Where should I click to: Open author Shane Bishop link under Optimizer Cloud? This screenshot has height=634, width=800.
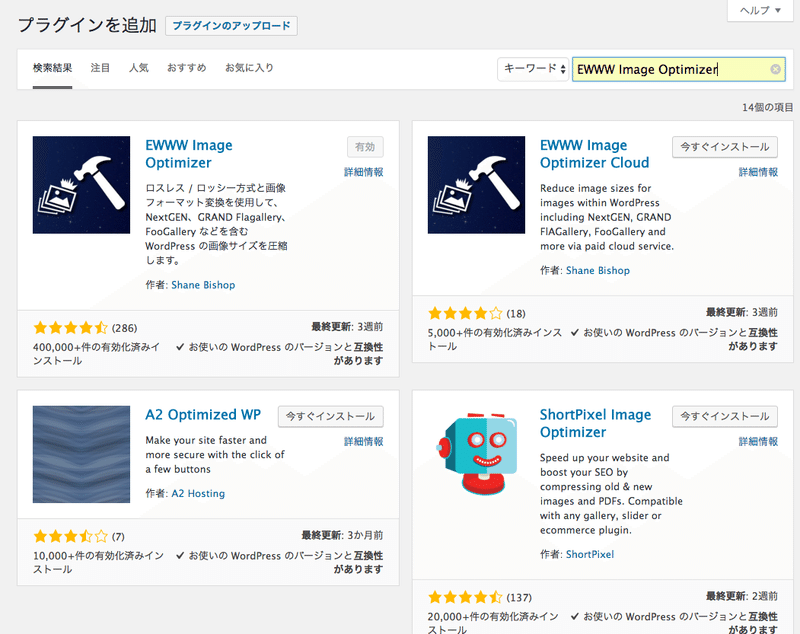pos(597,271)
